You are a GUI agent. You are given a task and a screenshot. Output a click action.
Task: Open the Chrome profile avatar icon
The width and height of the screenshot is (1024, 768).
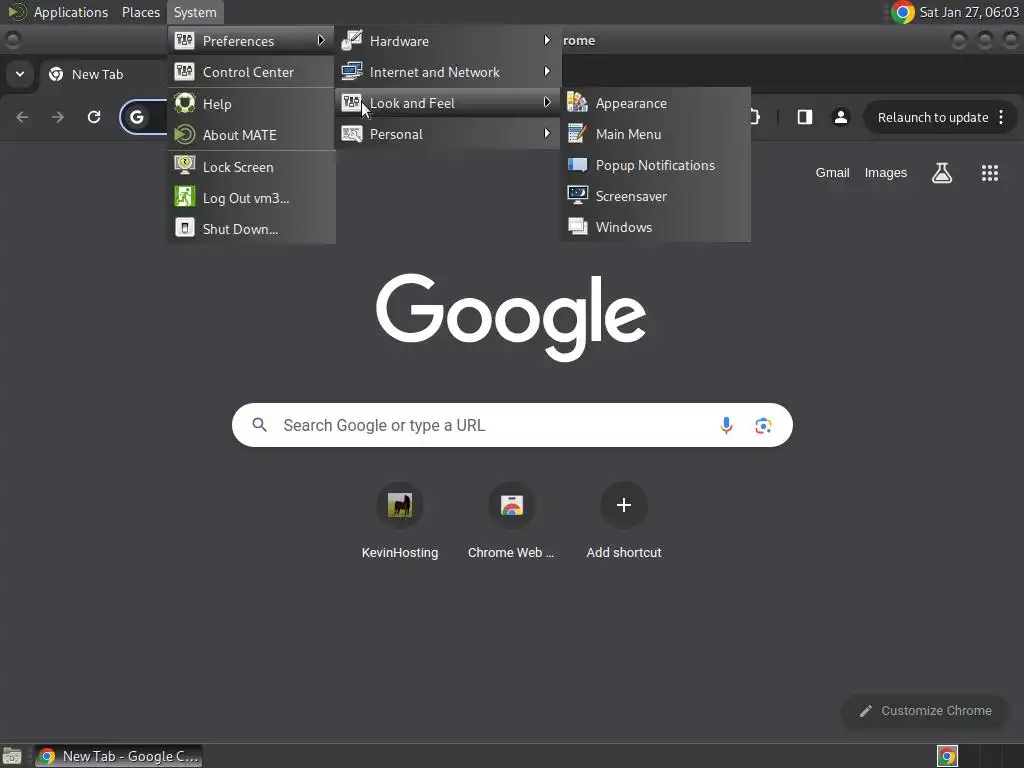[x=840, y=117]
